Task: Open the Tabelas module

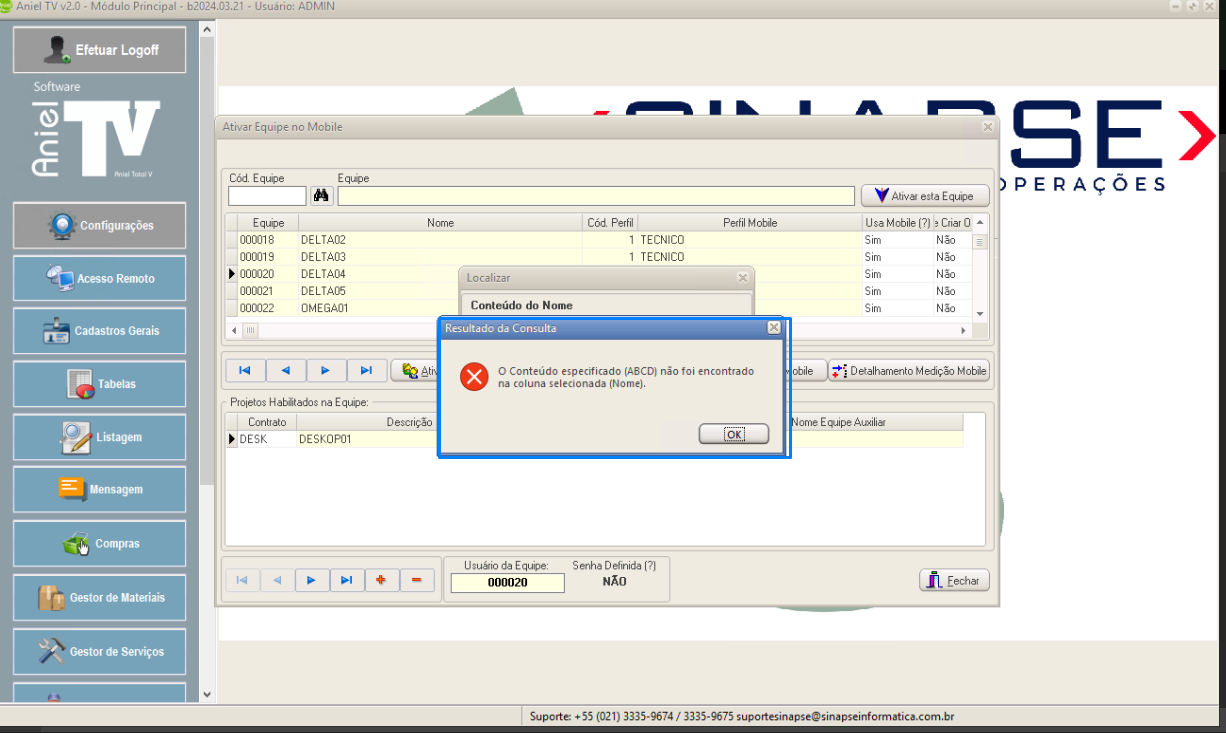Action: (x=99, y=384)
